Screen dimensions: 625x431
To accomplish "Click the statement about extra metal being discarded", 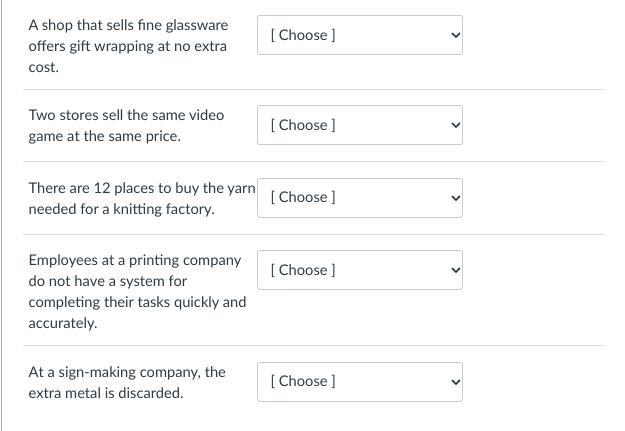I will click(x=127, y=382).
